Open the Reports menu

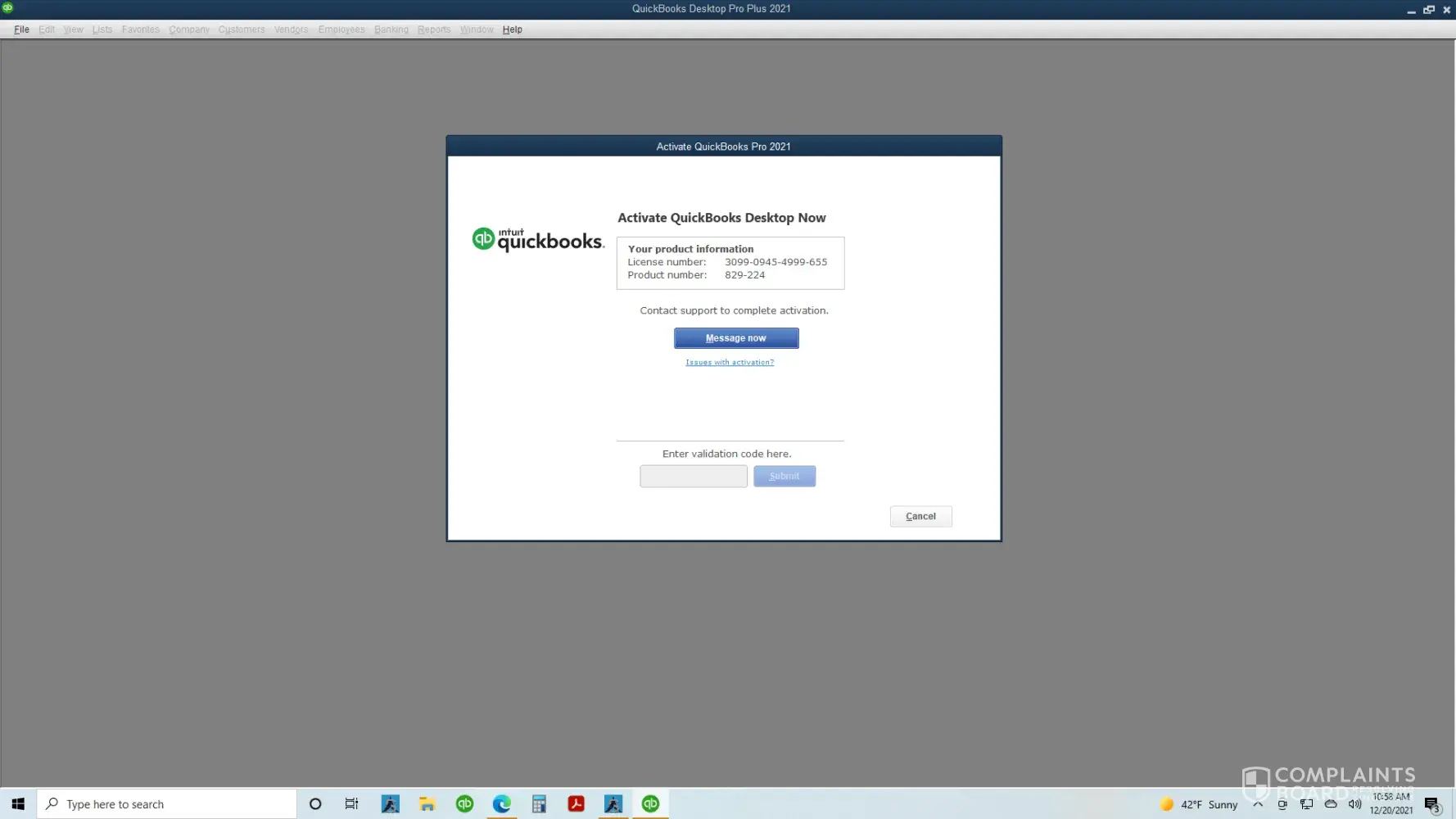coord(434,29)
